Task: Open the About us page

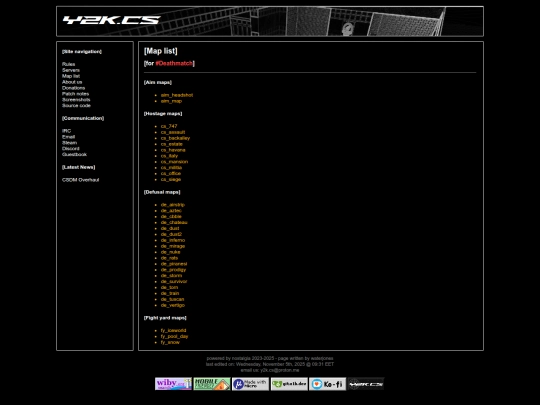Action: [x=72, y=82]
